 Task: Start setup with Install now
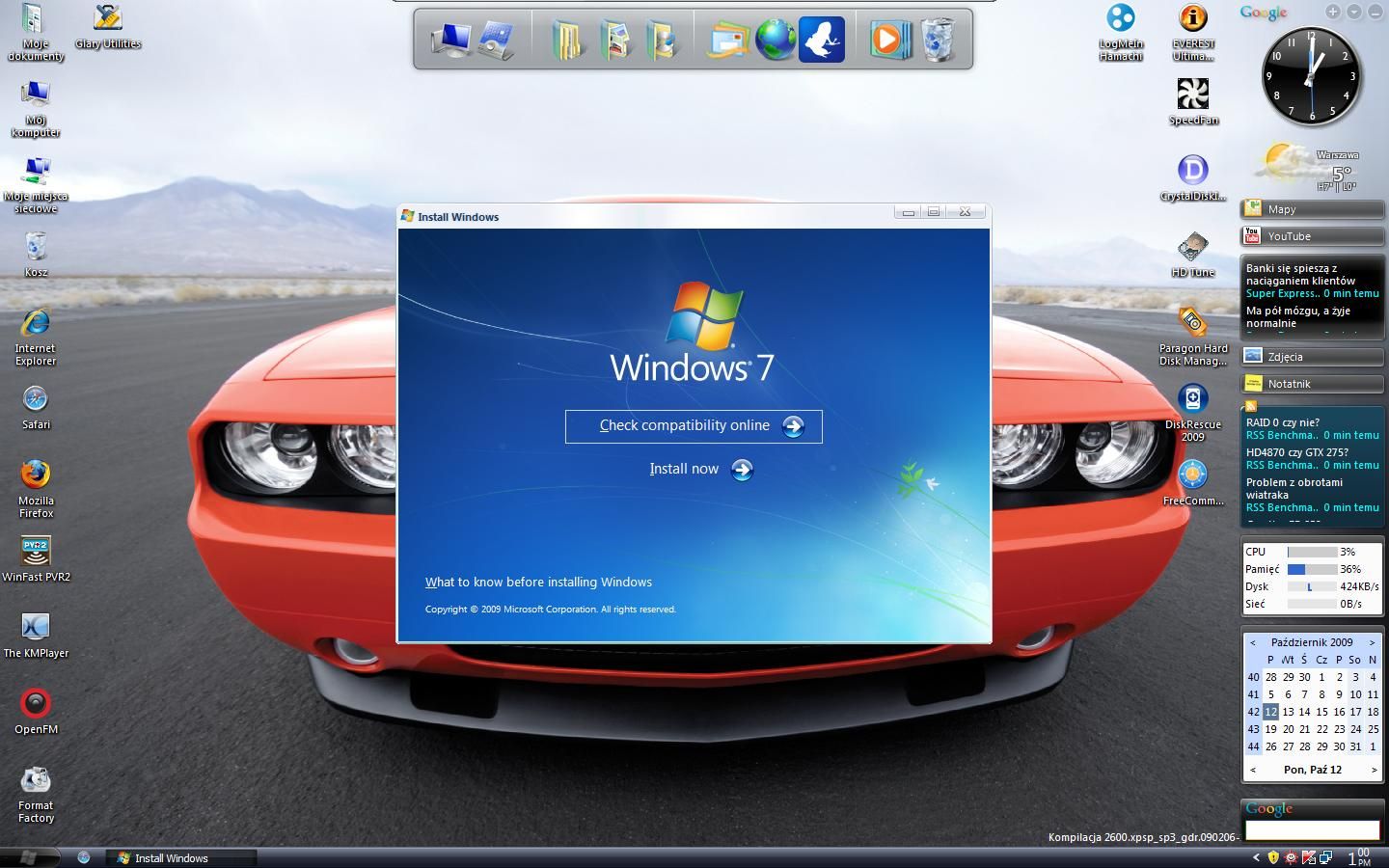tap(701, 470)
